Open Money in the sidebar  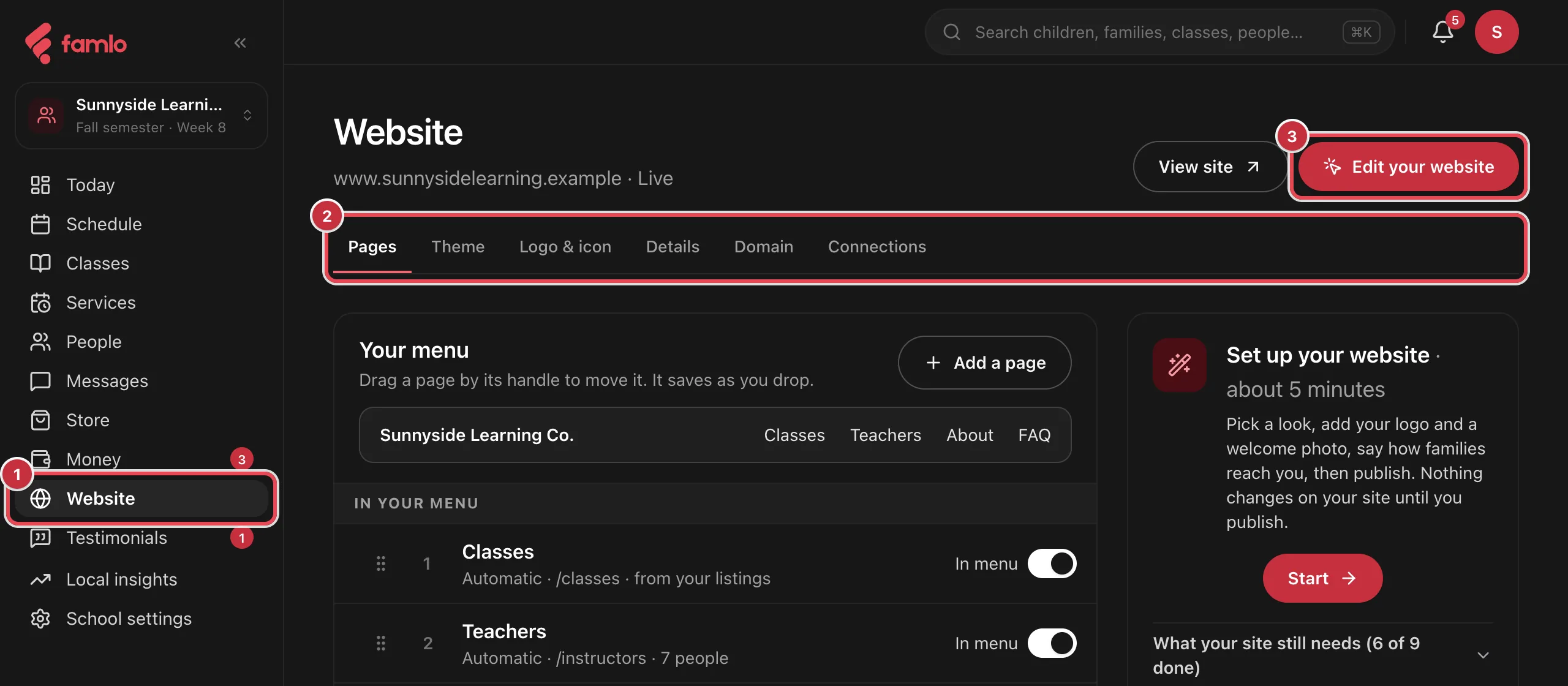[x=141, y=459]
